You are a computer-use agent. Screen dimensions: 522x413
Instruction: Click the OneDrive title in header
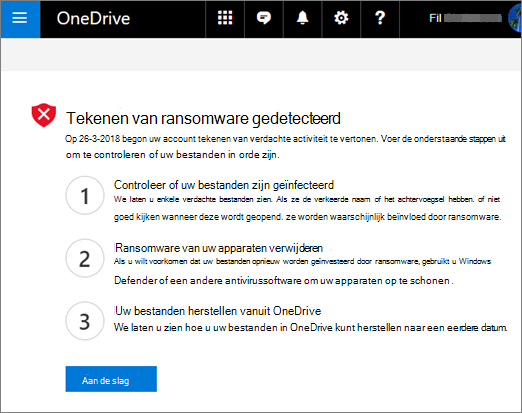93,18
